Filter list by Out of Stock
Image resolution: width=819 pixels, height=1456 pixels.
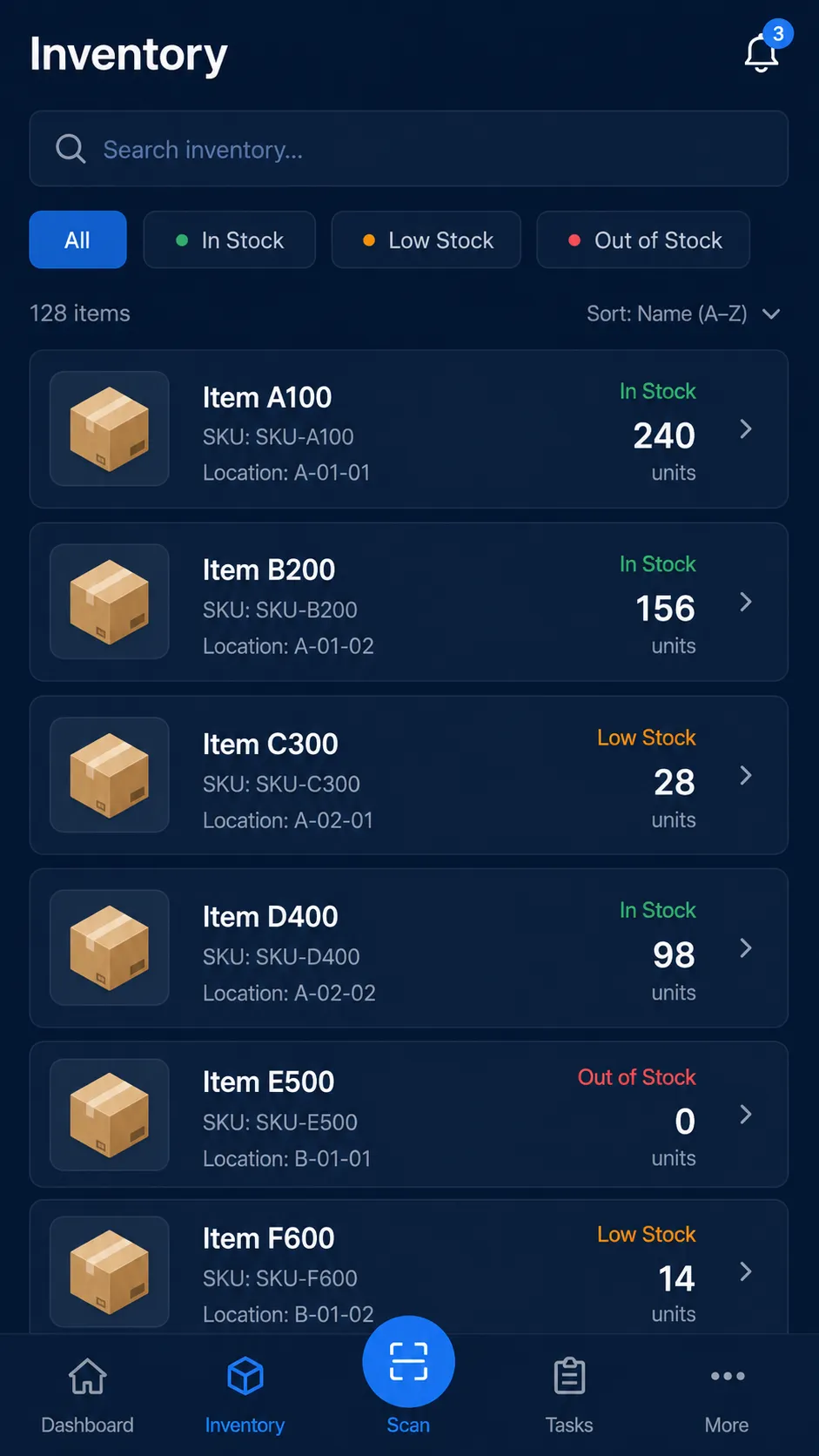tap(643, 239)
